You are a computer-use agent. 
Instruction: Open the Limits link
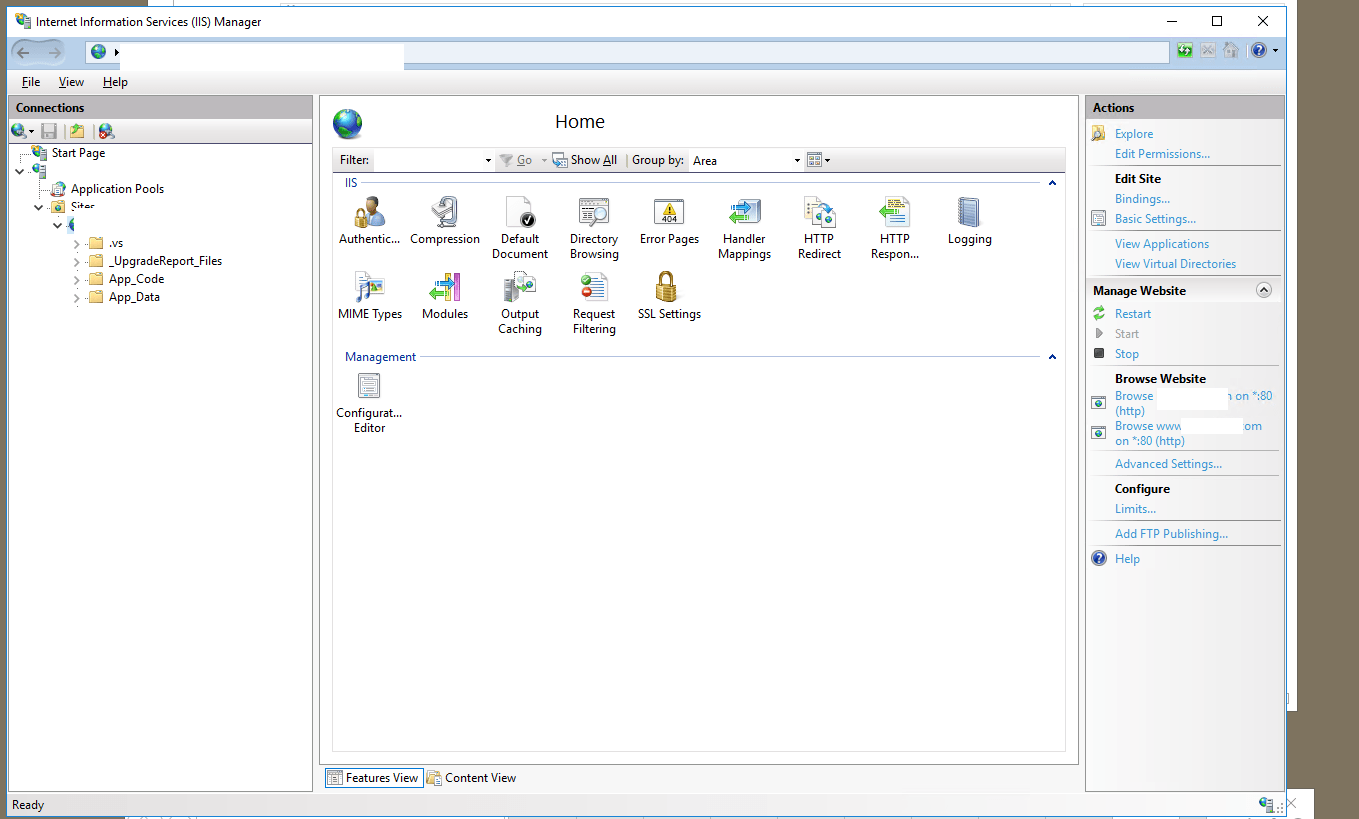click(x=1135, y=509)
